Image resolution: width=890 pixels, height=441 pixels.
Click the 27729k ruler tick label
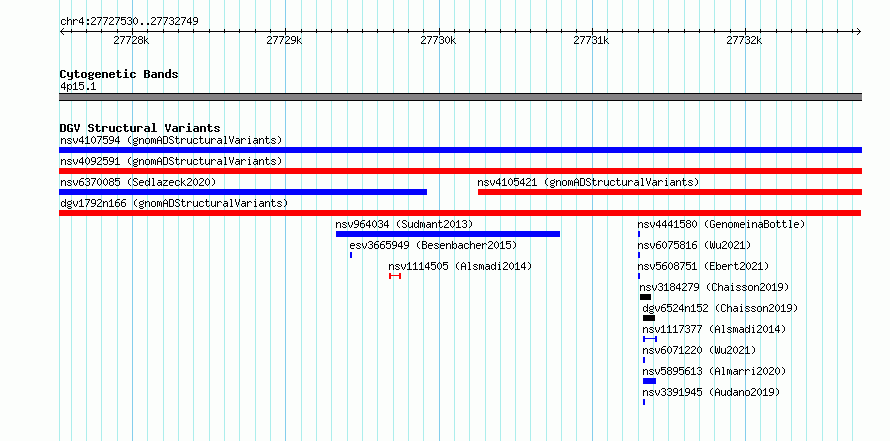tap(284, 40)
